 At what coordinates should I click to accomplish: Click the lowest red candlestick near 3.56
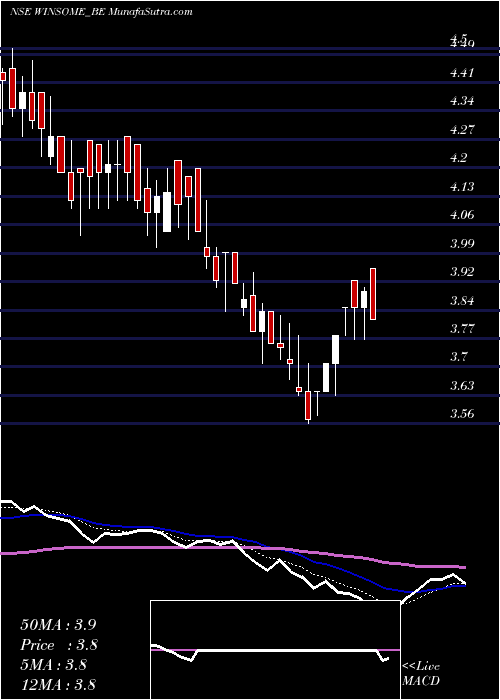[x=308, y=405]
